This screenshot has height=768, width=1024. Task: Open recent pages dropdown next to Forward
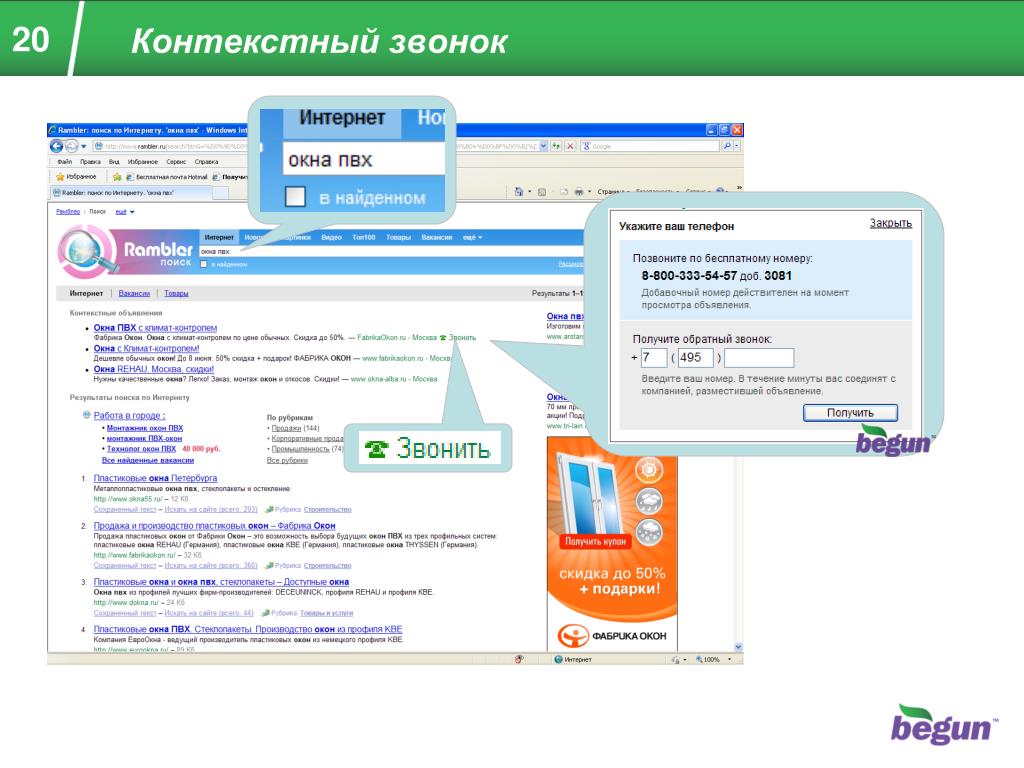coord(84,146)
